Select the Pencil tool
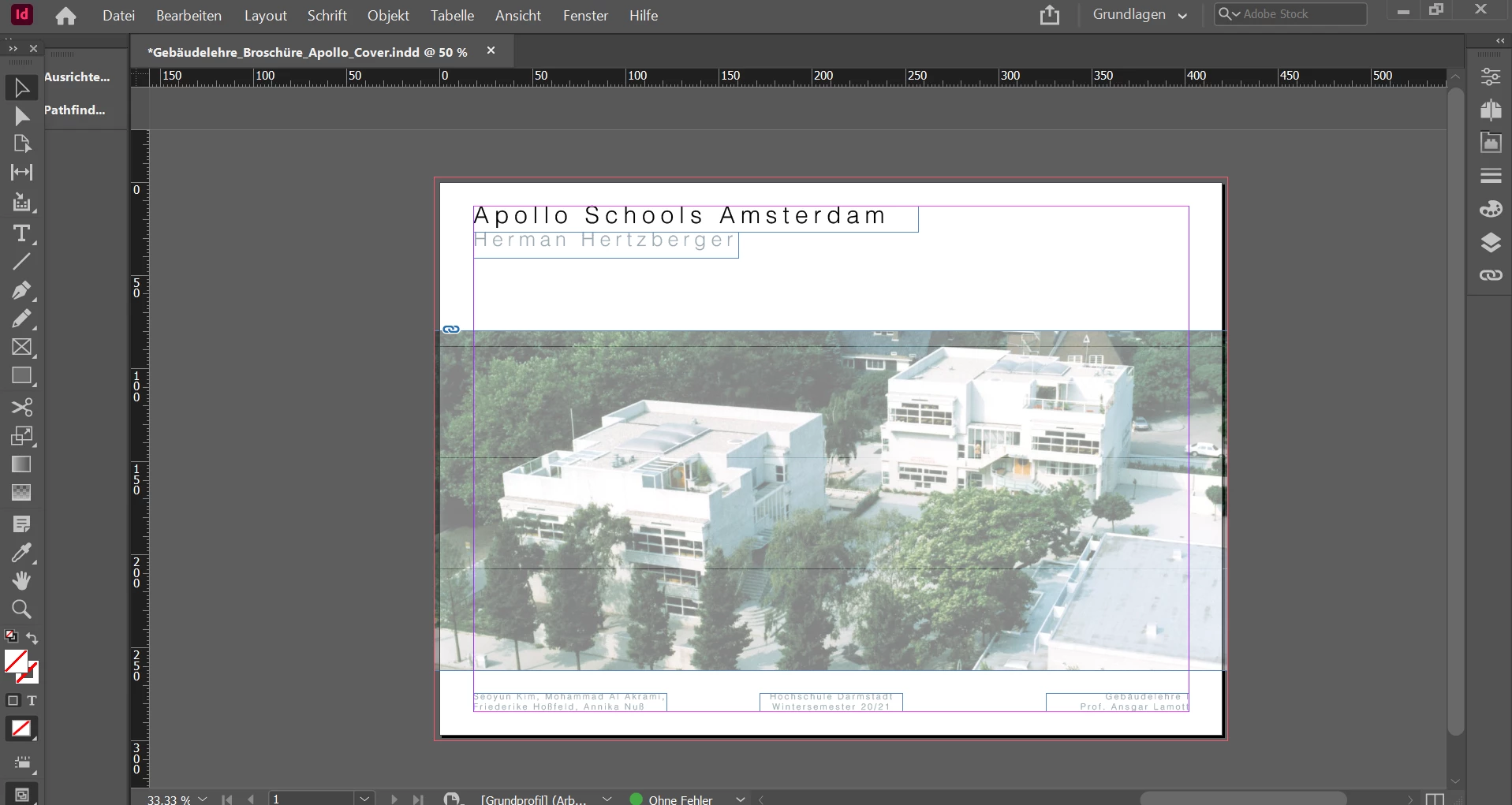The width and height of the screenshot is (1512, 805). click(x=21, y=319)
